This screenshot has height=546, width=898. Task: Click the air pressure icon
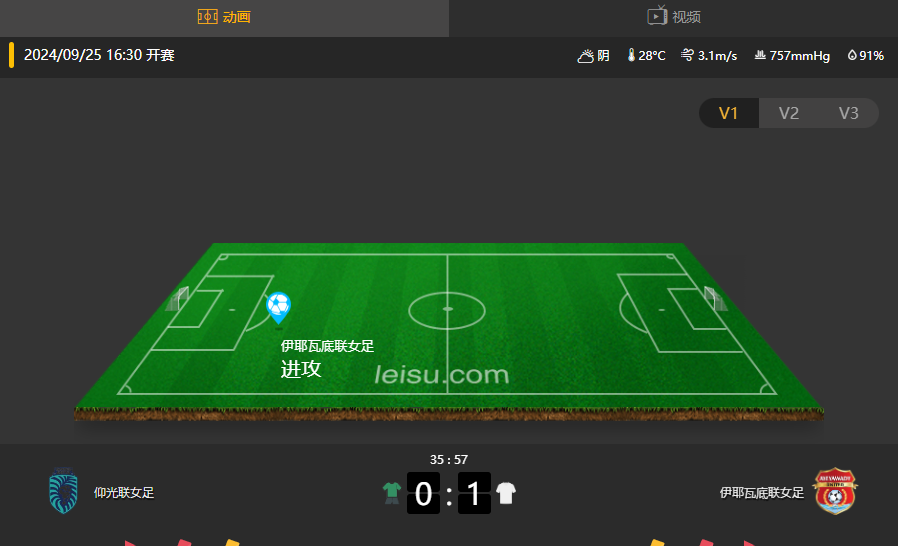click(760, 55)
